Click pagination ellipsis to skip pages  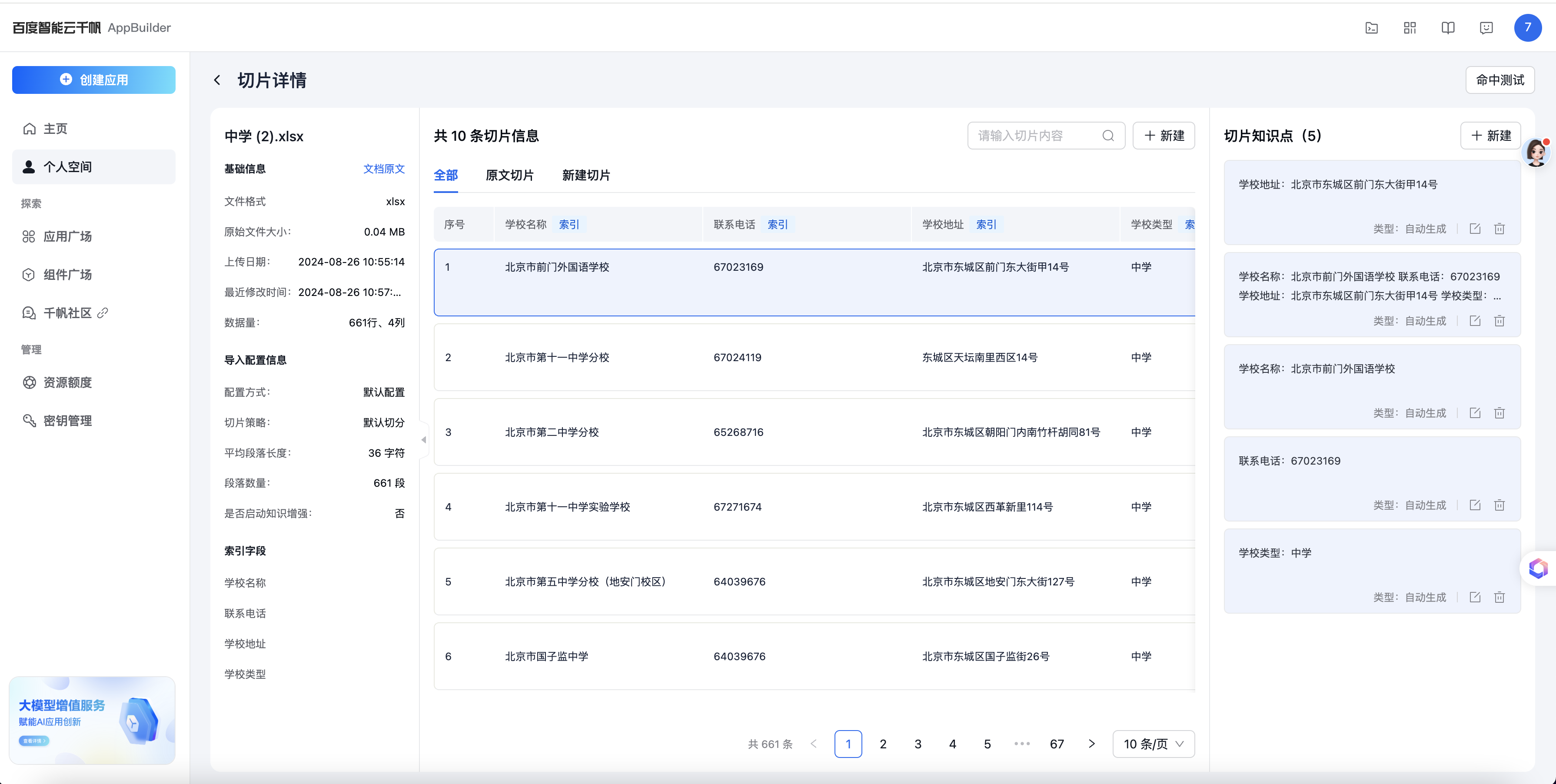pos(1022,744)
